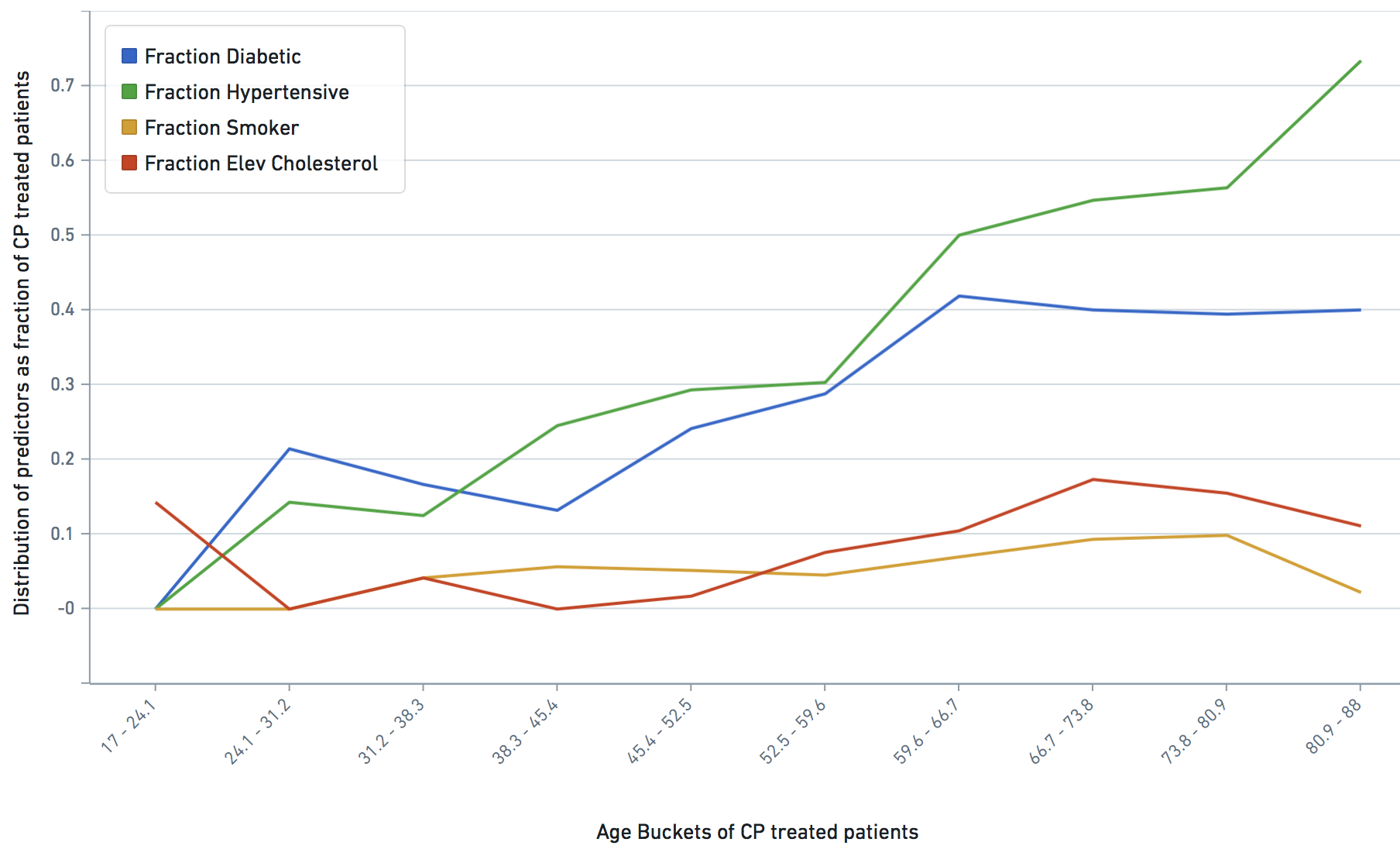
Task: Click the blue Diabetic endpoint at 80.9 - 88
Action: (1361, 310)
